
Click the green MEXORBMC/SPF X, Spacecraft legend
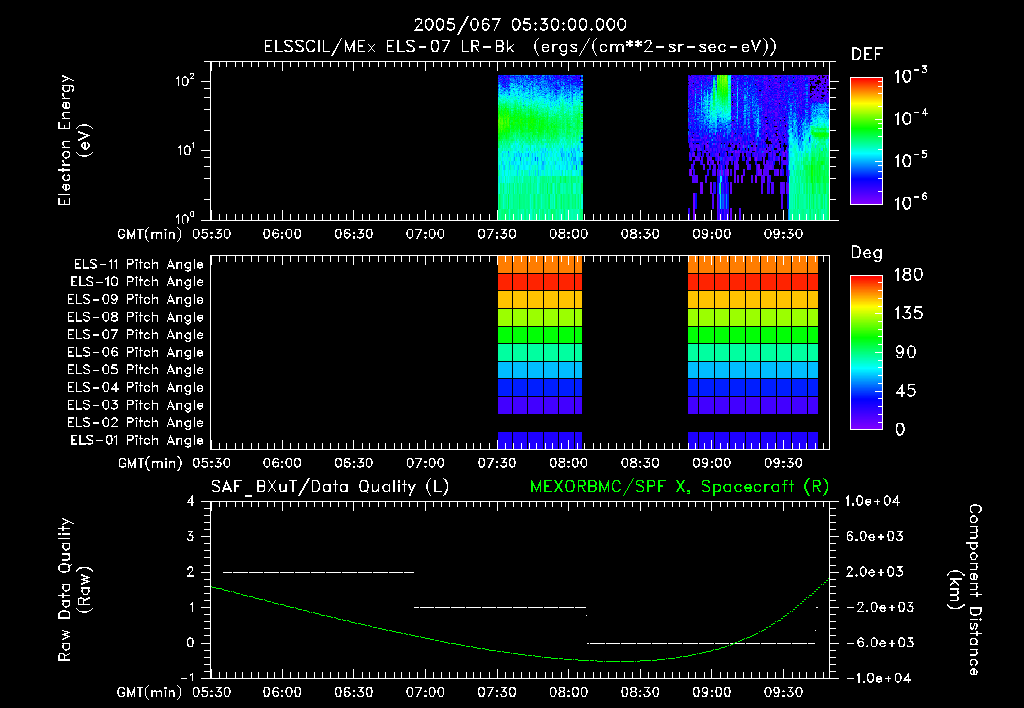[679, 487]
